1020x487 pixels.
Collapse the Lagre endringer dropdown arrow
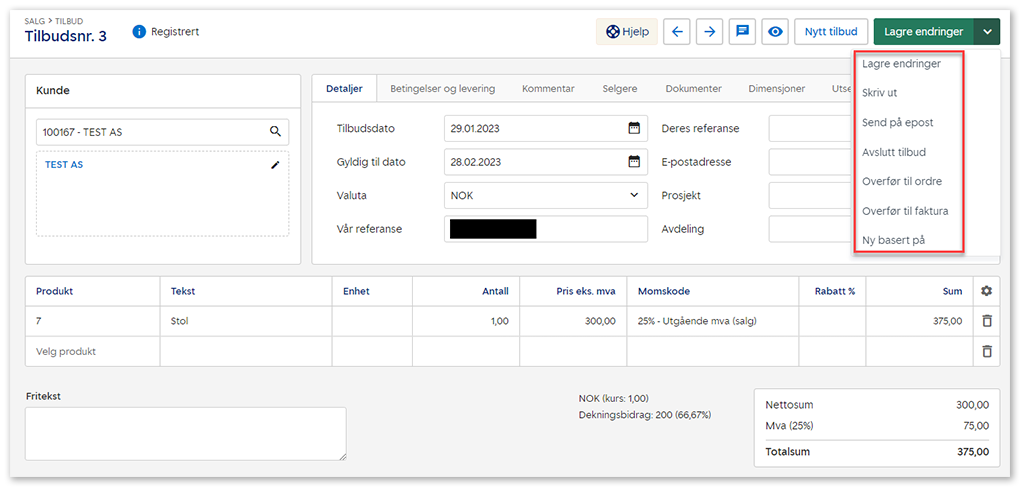987,32
